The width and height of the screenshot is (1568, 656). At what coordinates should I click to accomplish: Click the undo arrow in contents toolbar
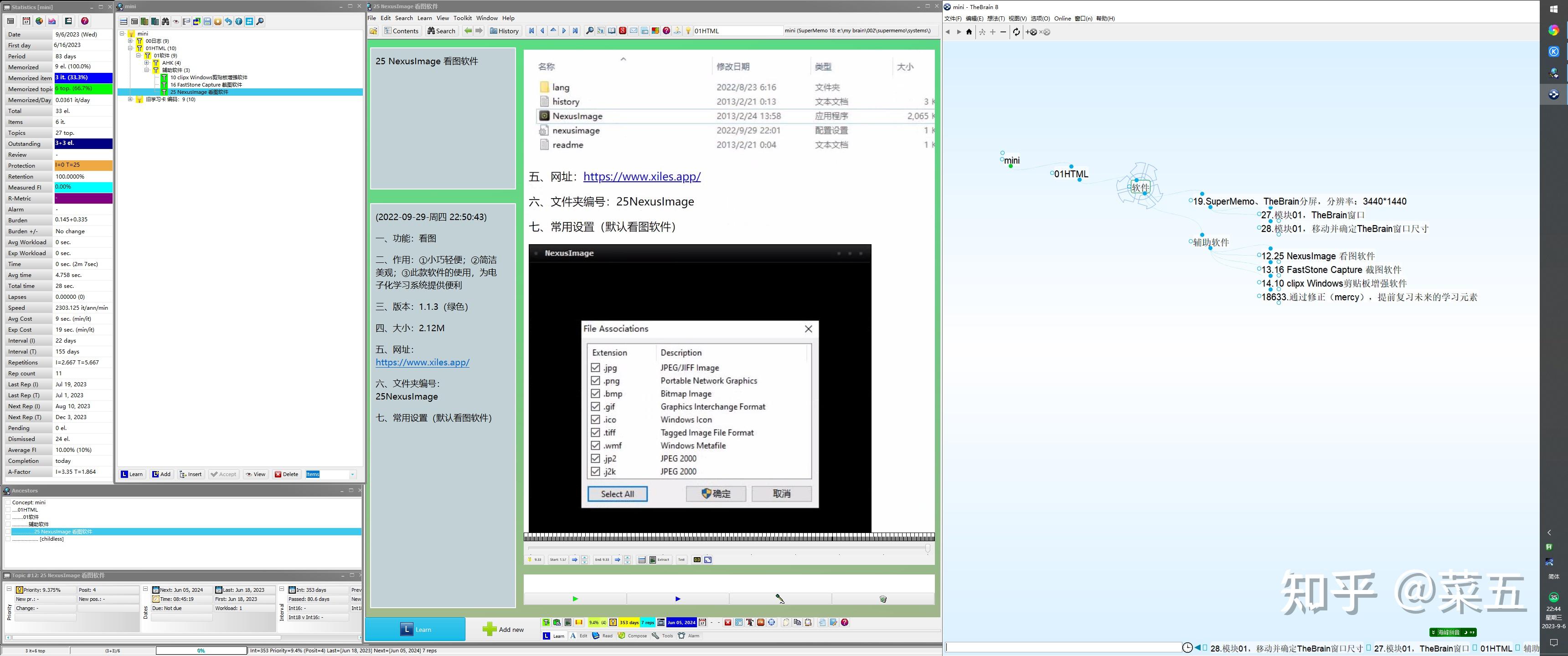pyautogui.click(x=228, y=21)
